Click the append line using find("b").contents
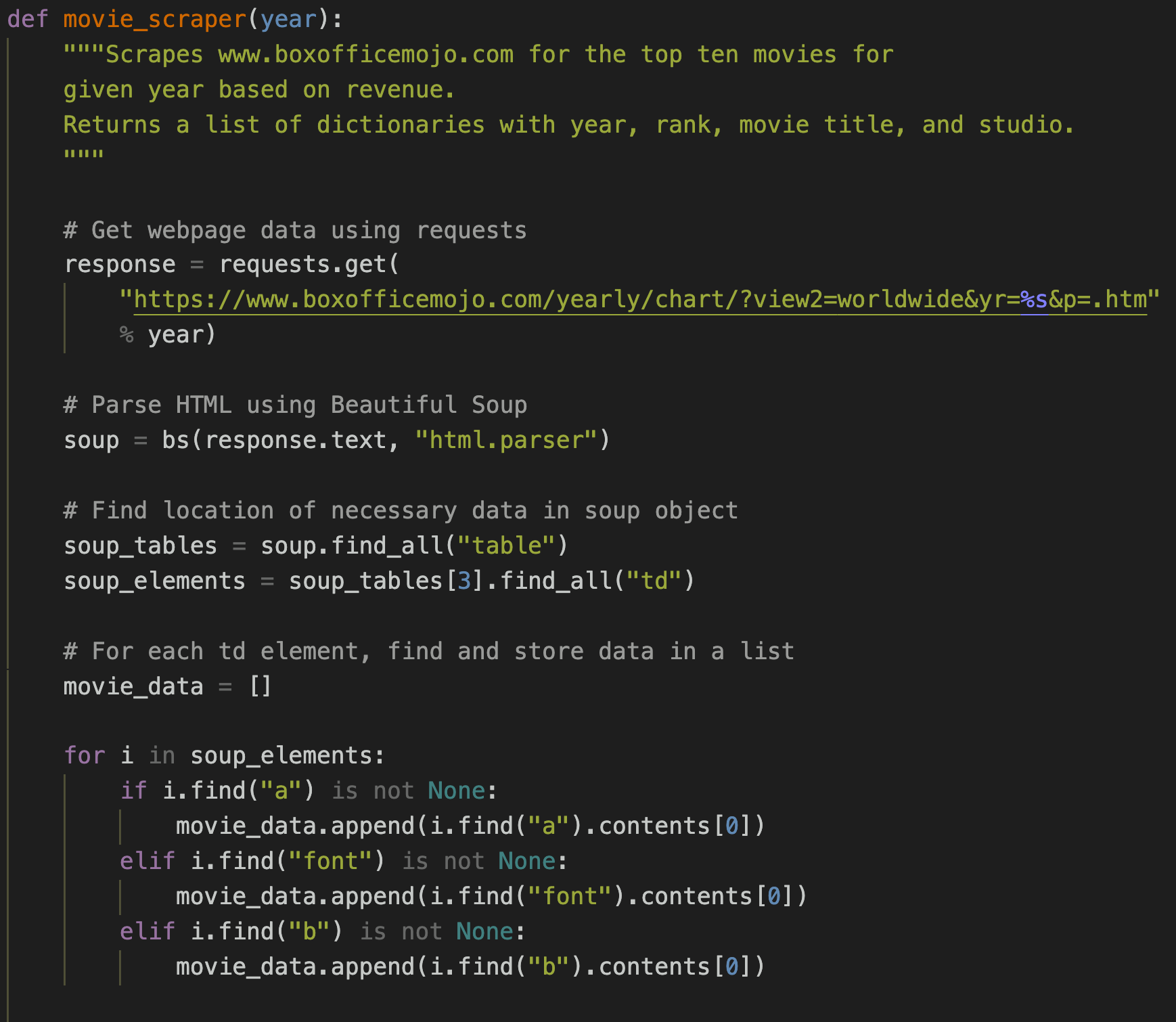Screen dimensions: 1176x1022 471,967
